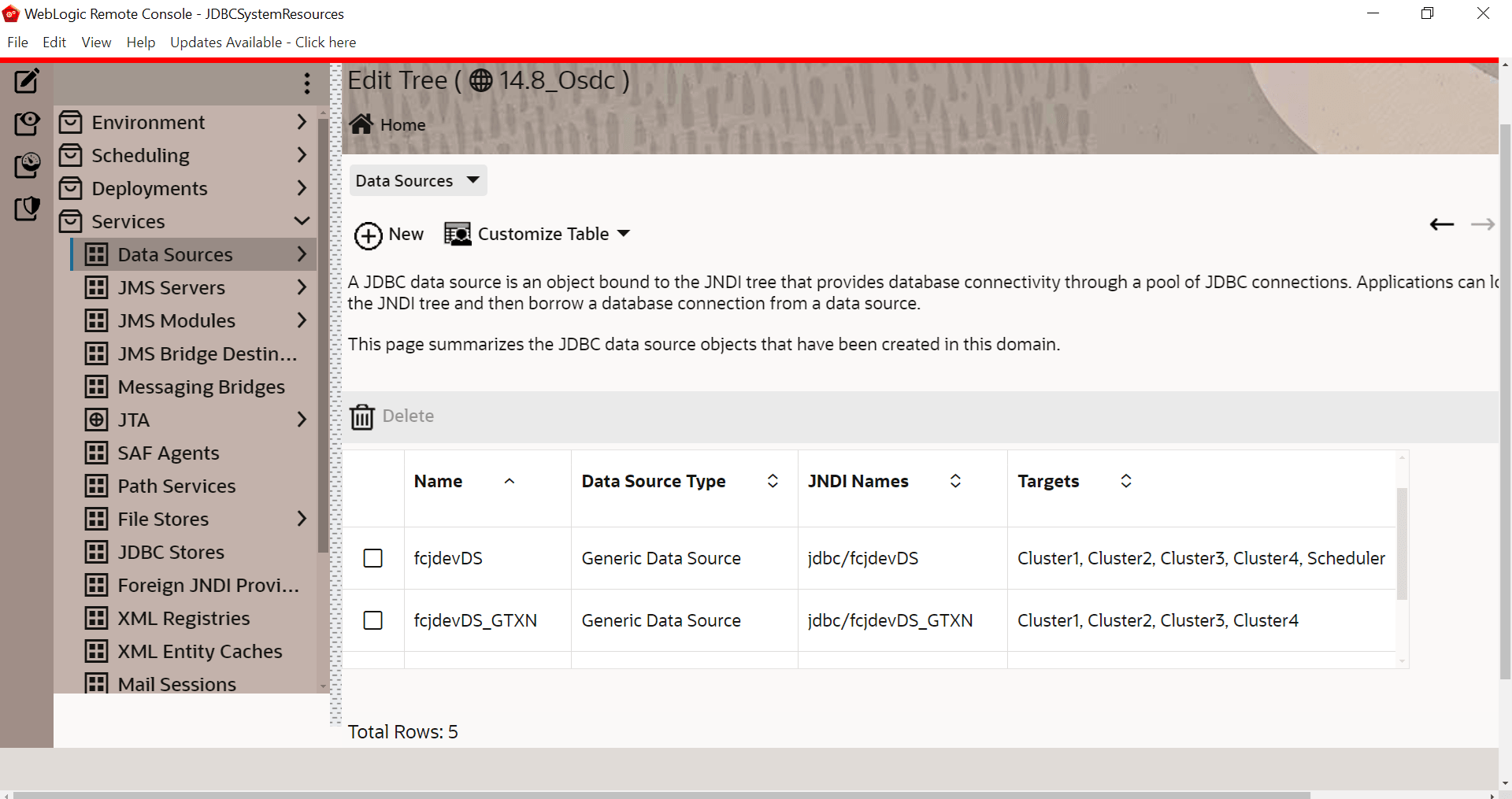Viewport: 1512px width, 799px height.
Task: Navigate back with the left arrow
Action: [1442, 225]
